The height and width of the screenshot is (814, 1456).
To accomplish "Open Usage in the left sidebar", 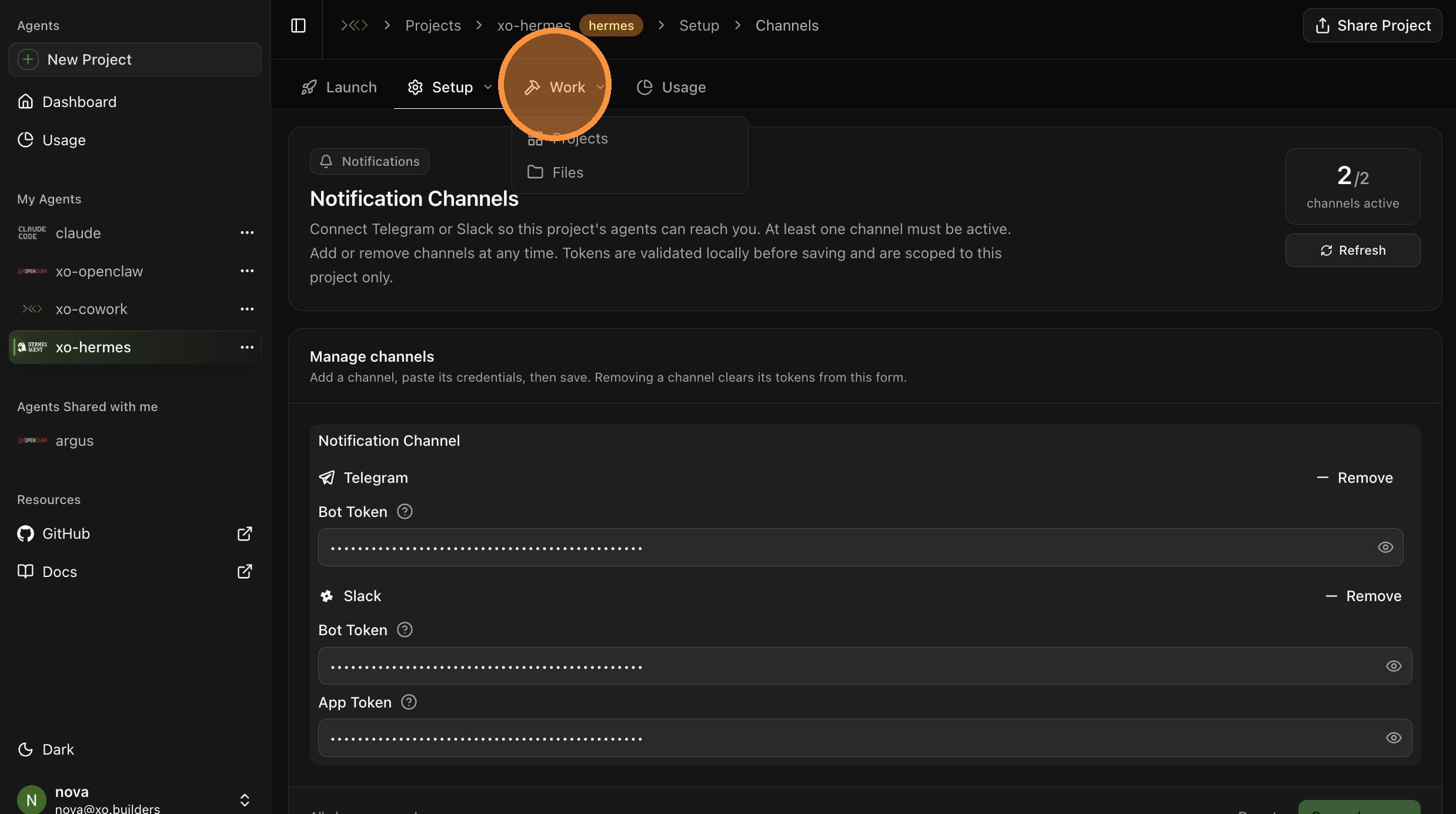I will click(135, 140).
